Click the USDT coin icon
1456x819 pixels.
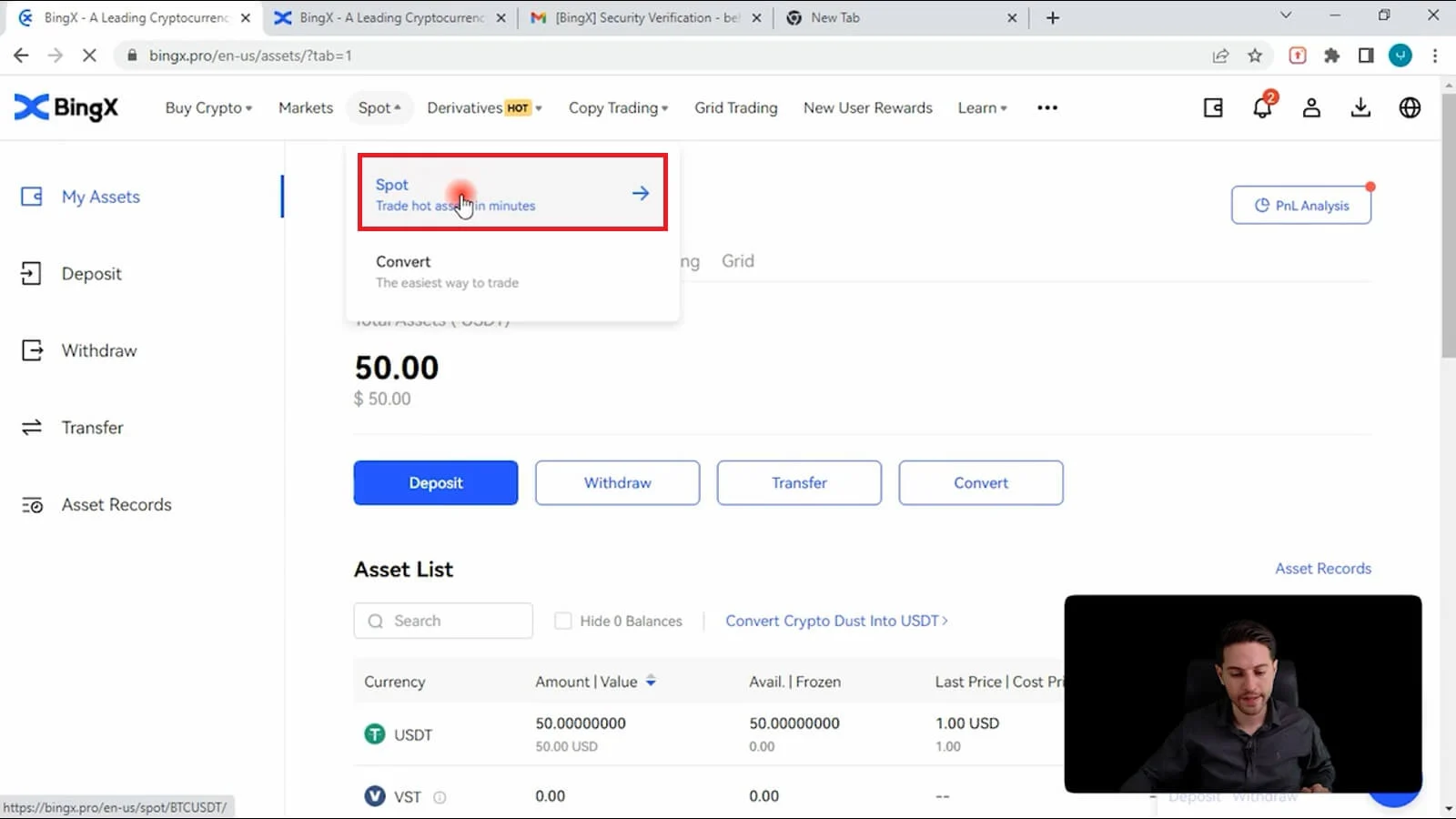point(375,733)
